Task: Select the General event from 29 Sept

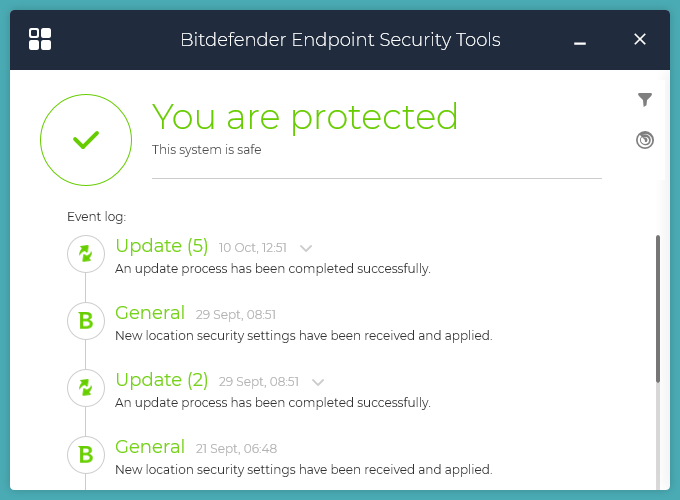Action: (x=150, y=313)
